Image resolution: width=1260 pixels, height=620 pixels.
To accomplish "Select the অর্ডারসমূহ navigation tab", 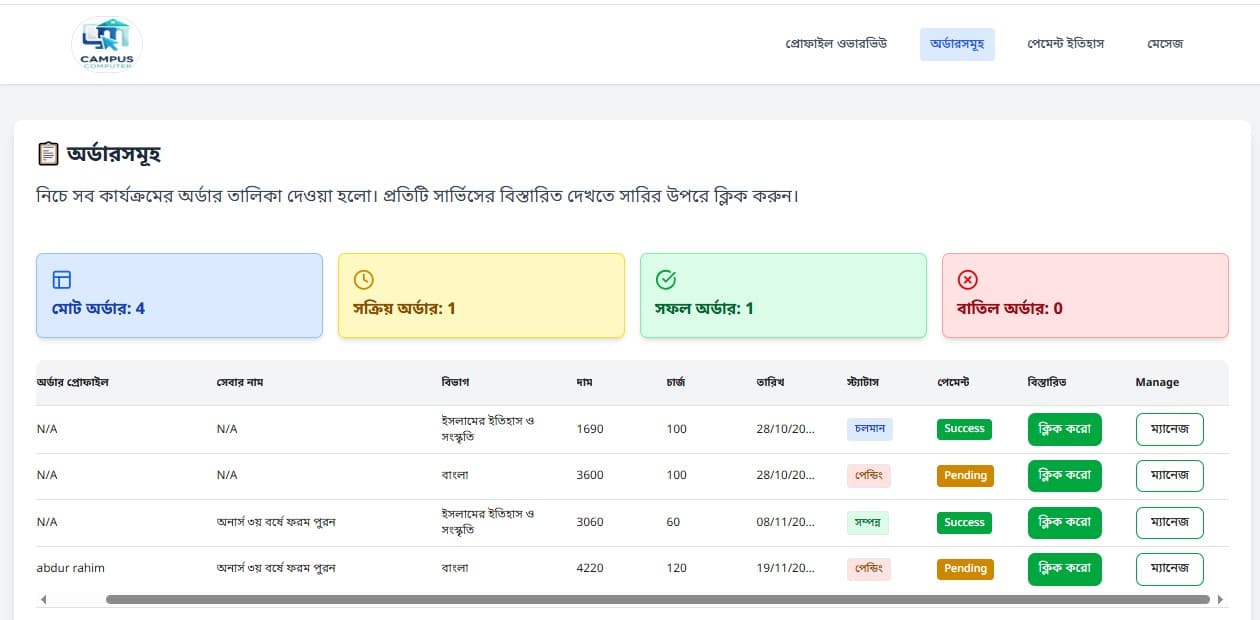I will point(957,44).
